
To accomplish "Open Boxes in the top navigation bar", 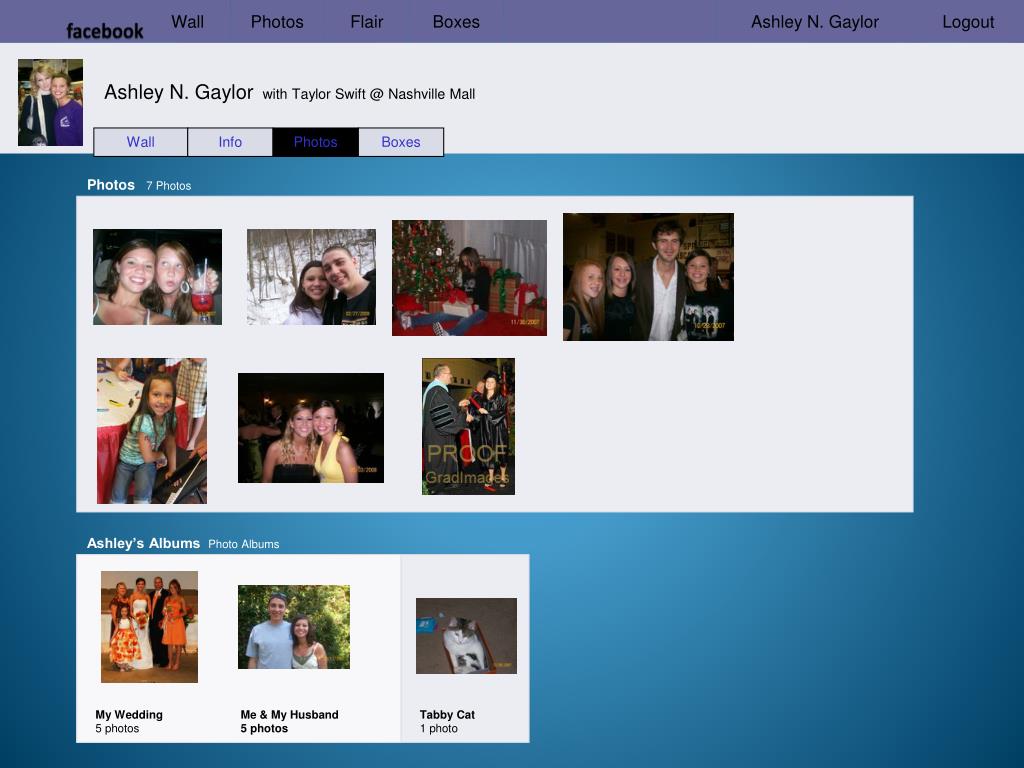I will [x=456, y=22].
